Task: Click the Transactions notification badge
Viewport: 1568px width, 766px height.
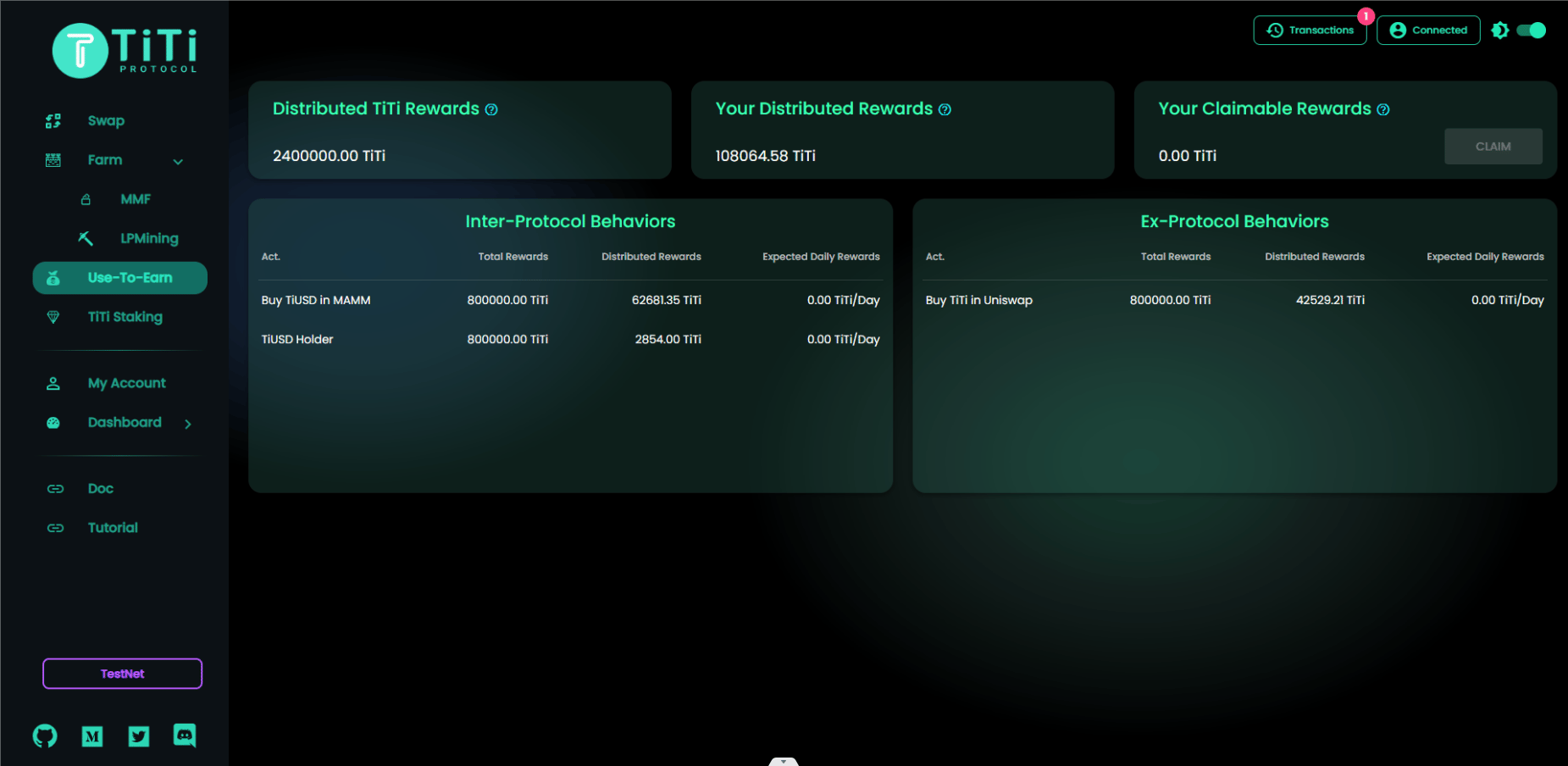Action: (x=1366, y=16)
